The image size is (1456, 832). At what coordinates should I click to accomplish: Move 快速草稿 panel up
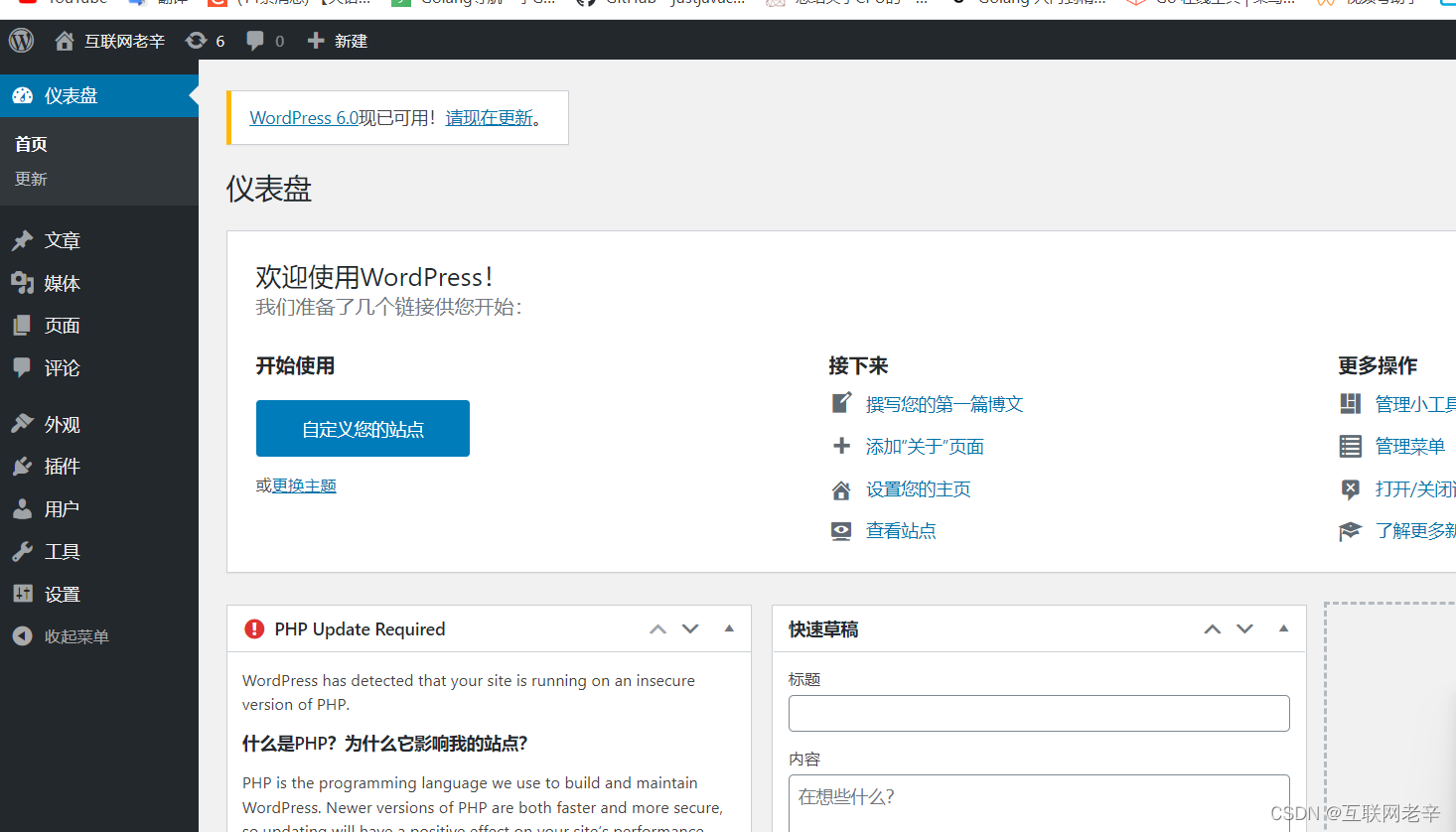click(x=1213, y=628)
